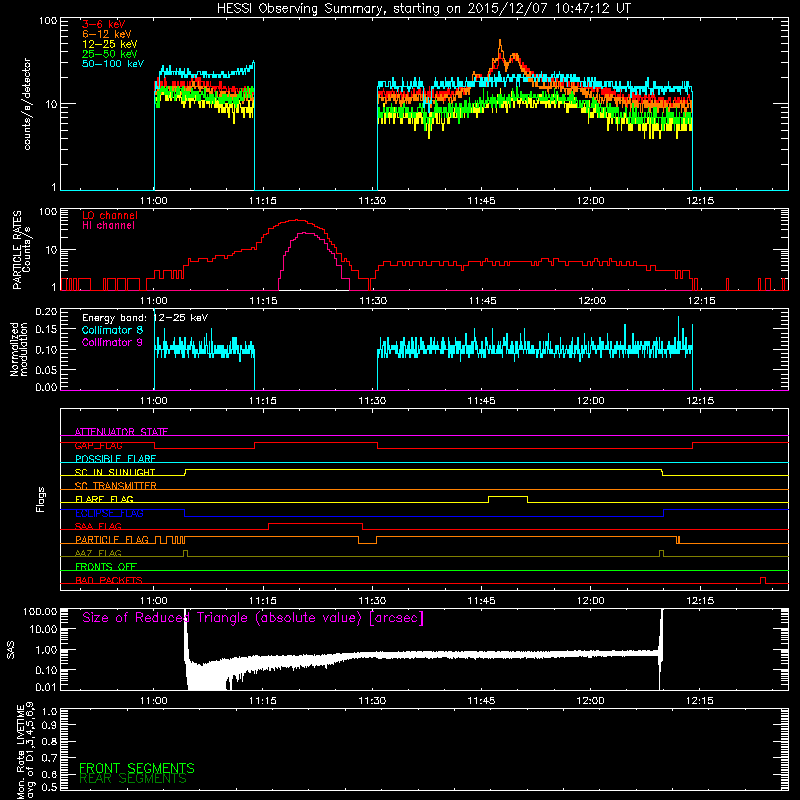800x800 pixels.
Task: Click the PARTICLE_FLAG label
Action: click(x=112, y=539)
